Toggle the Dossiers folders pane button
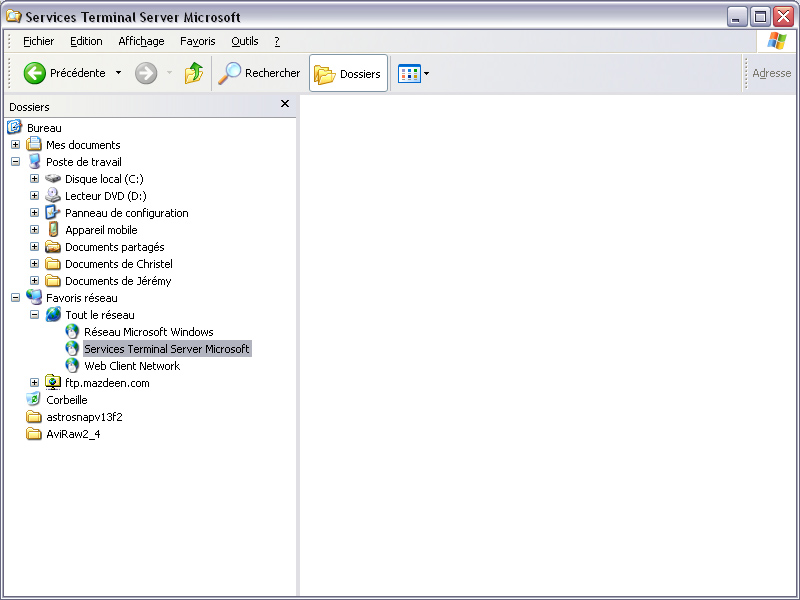This screenshot has height=600, width=800. (x=348, y=73)
